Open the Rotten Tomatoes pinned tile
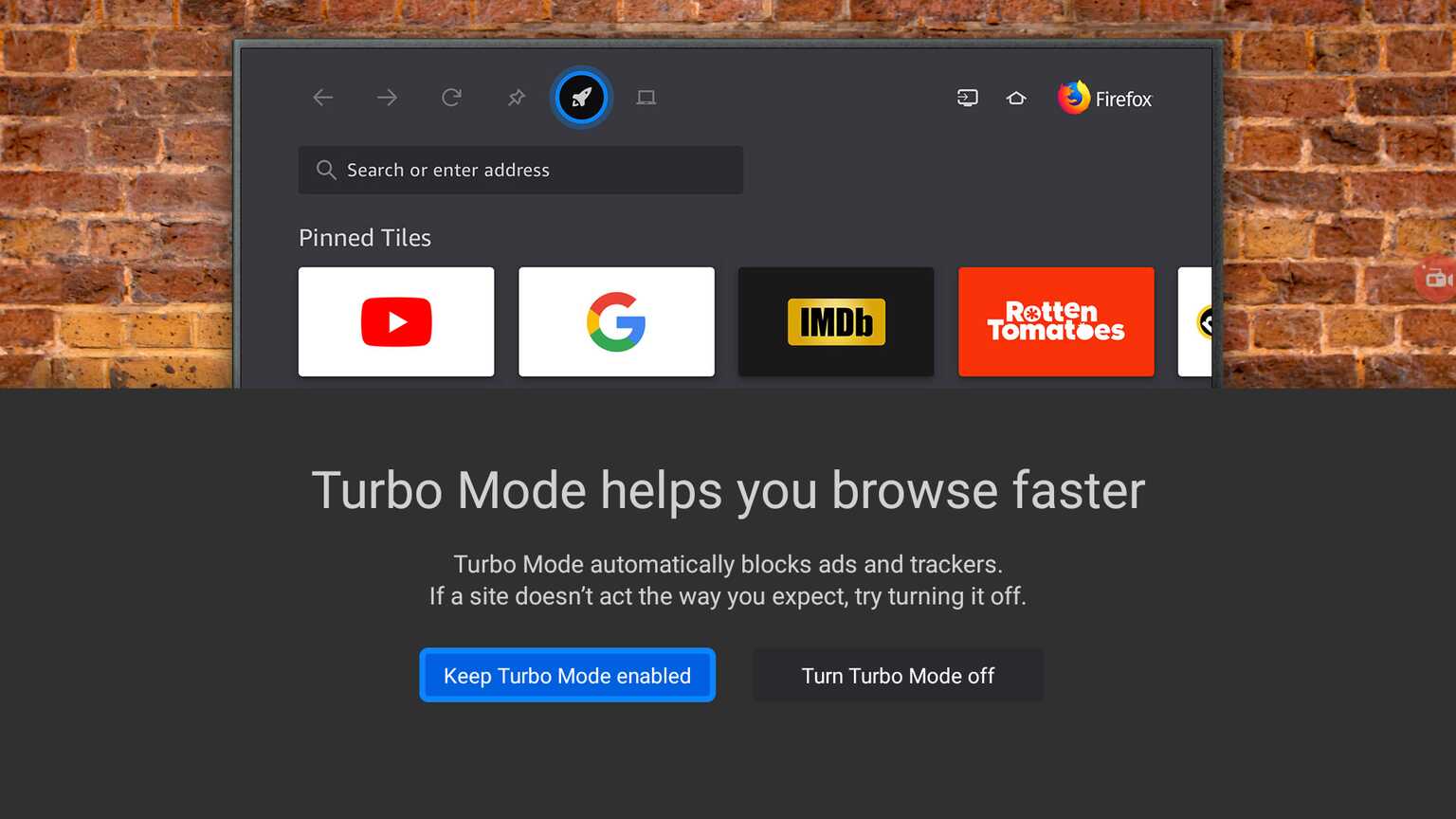 coord(1056,322)
